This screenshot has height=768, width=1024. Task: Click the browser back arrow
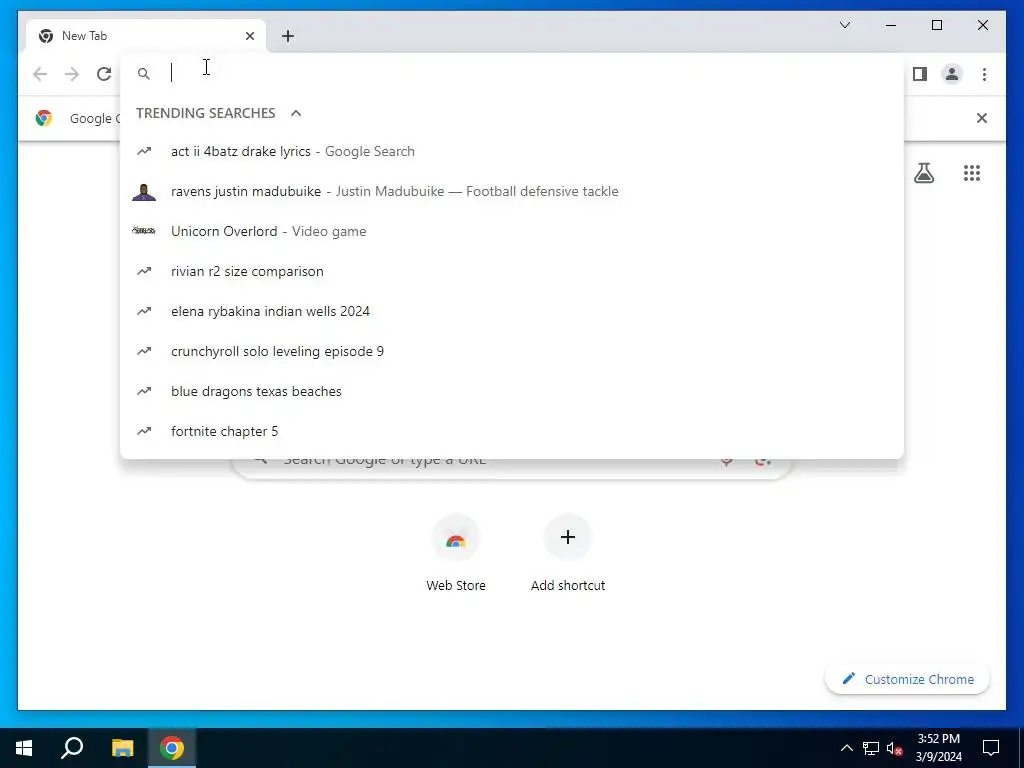pyautogui.click(x=40, y=74)
